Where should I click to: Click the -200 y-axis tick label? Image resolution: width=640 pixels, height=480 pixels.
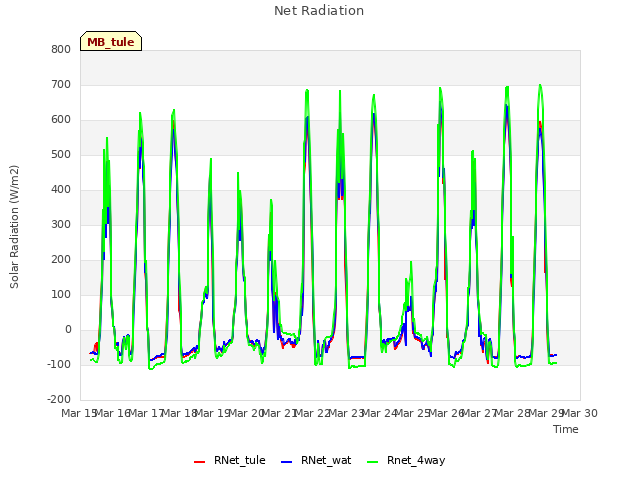(x=59, y=400)
